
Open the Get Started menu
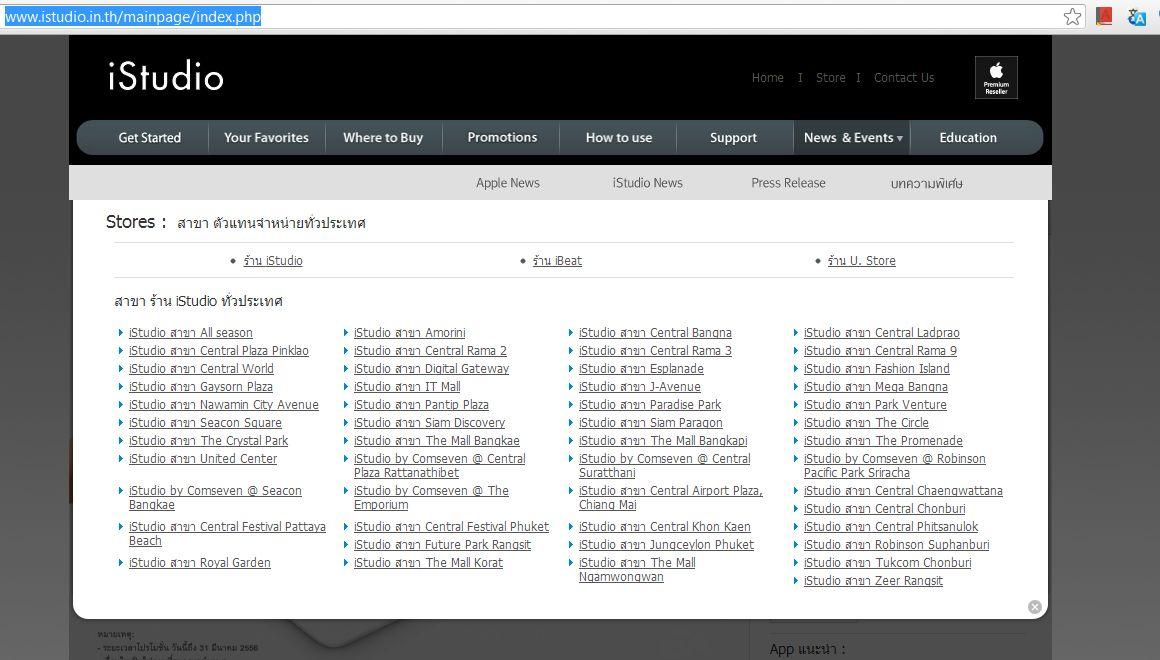tap(150, 138)
